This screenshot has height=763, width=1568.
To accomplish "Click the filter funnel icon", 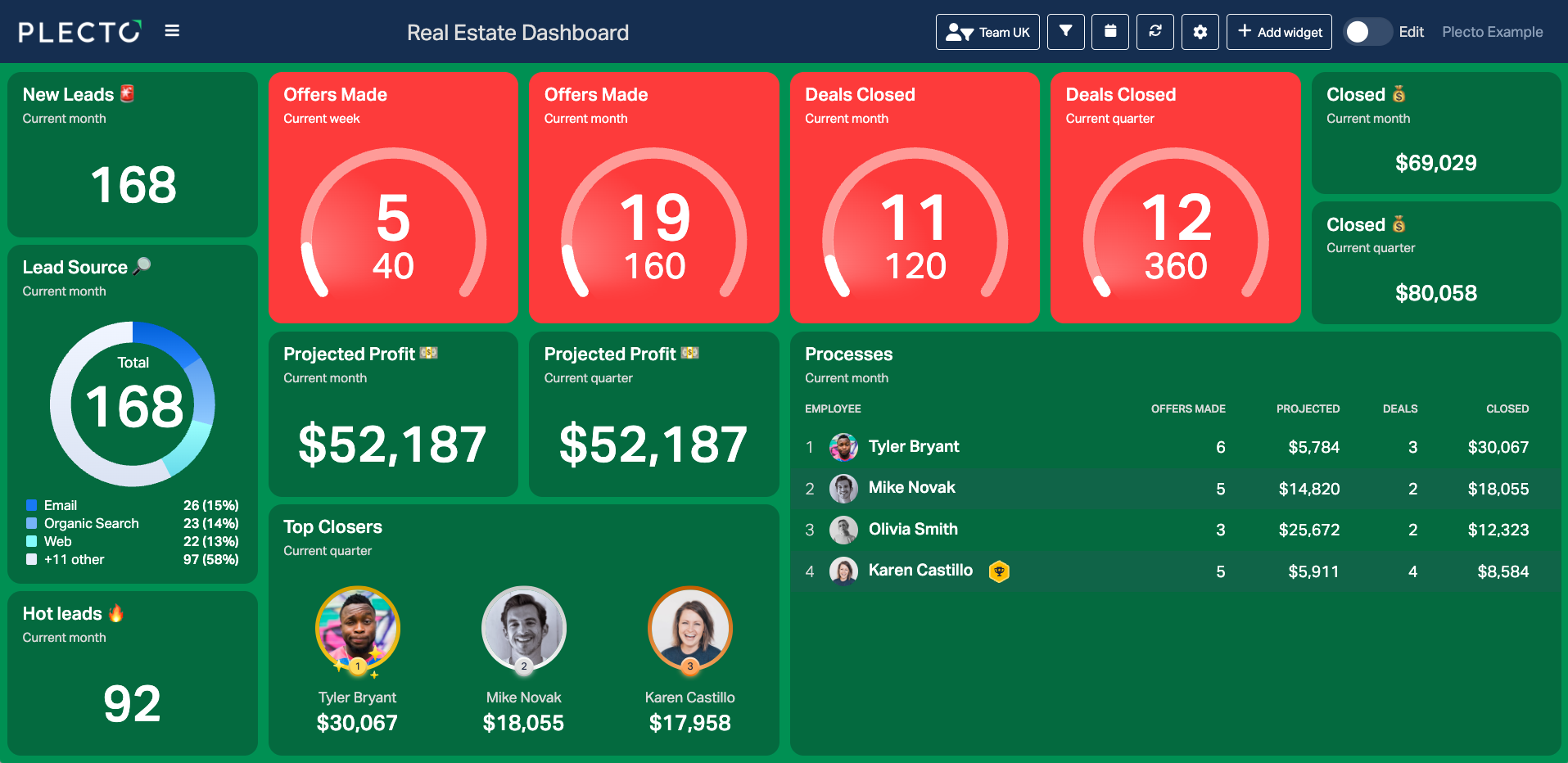I will click(1065, 32).
